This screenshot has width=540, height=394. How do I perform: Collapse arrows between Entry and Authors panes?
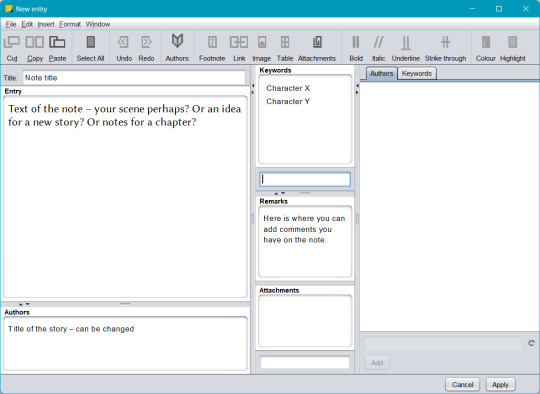tap(24, 304)
